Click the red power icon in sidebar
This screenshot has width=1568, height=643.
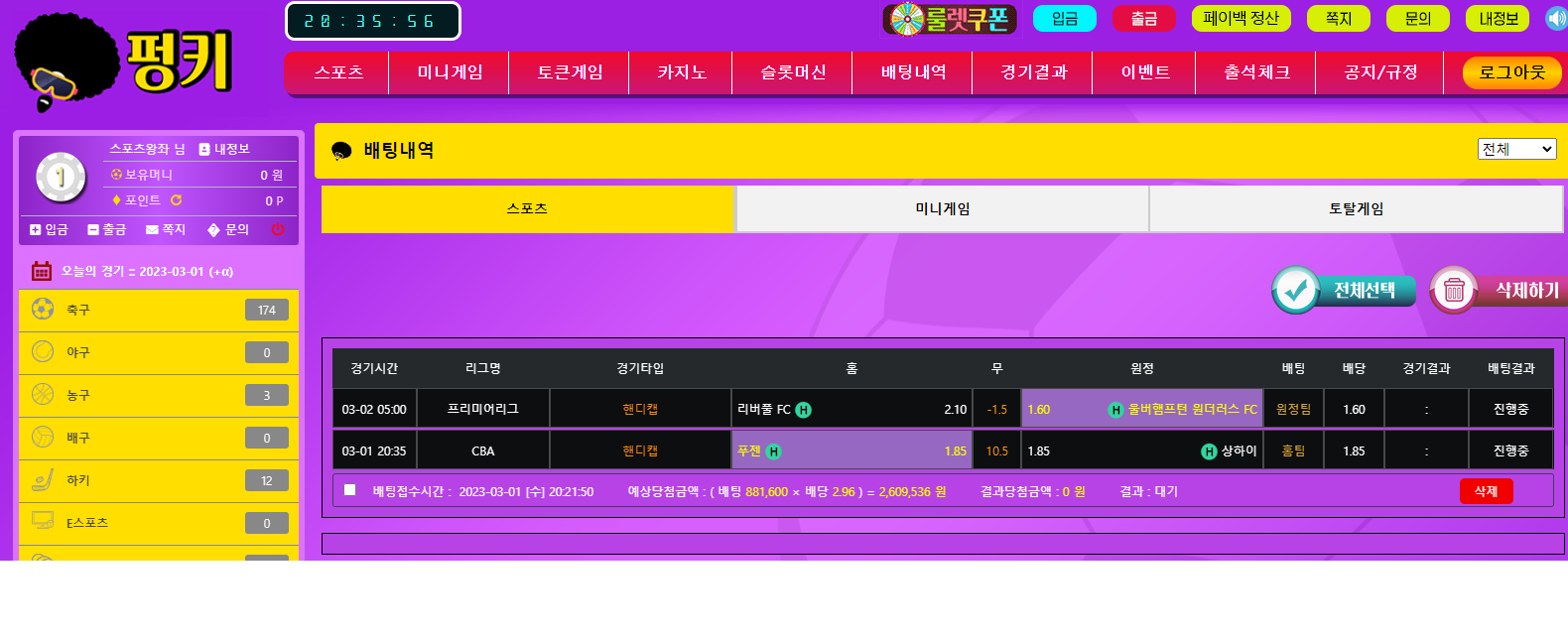click(278, 229)
